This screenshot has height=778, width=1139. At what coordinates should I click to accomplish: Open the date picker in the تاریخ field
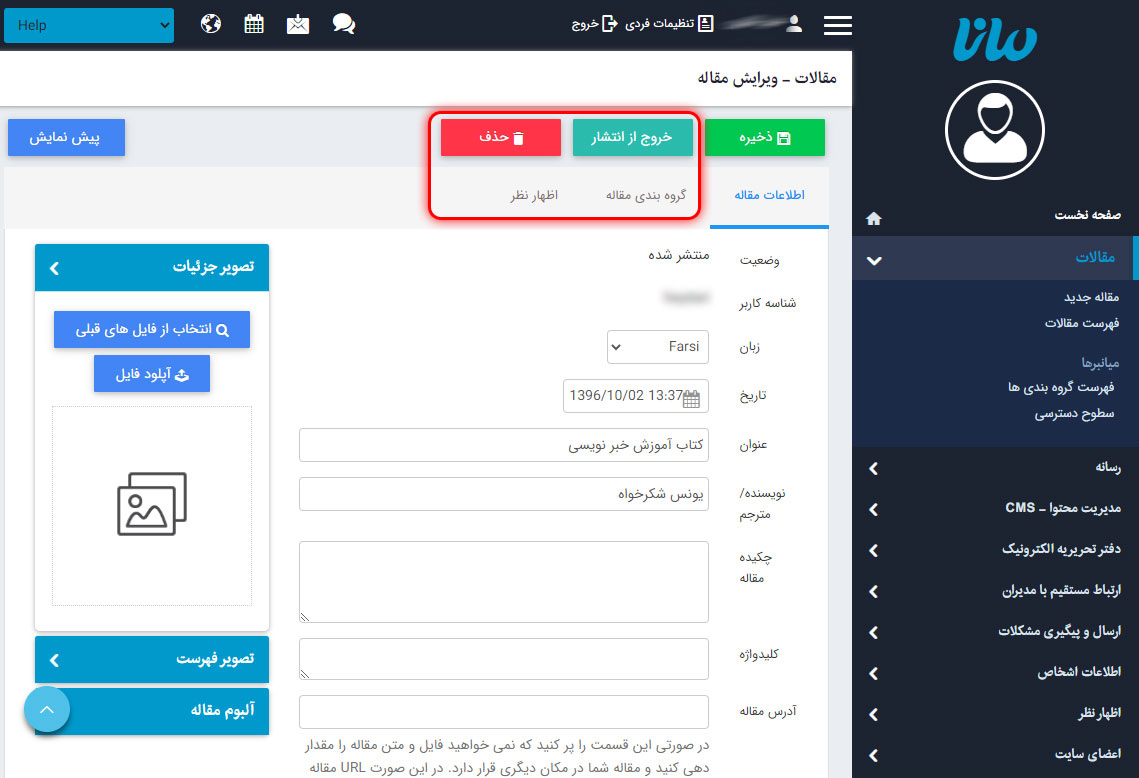tap(692, 397)
